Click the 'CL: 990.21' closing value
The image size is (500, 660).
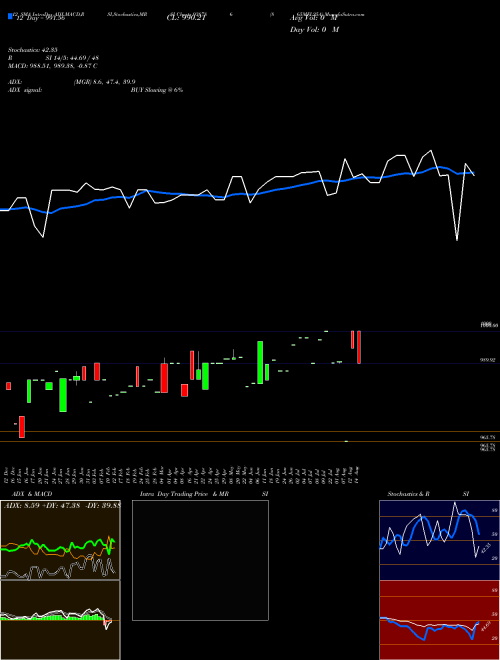[186, 18]
